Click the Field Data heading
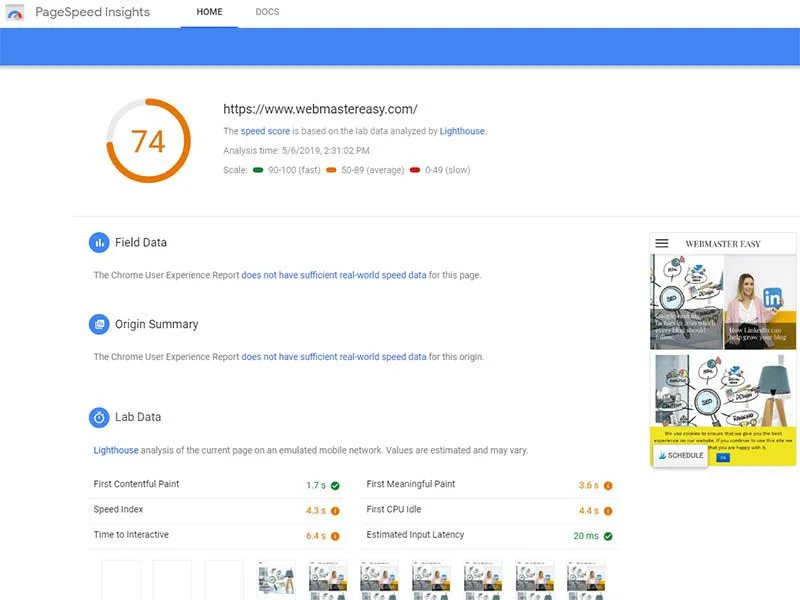The image size is (800, 600). pos(141,242)
